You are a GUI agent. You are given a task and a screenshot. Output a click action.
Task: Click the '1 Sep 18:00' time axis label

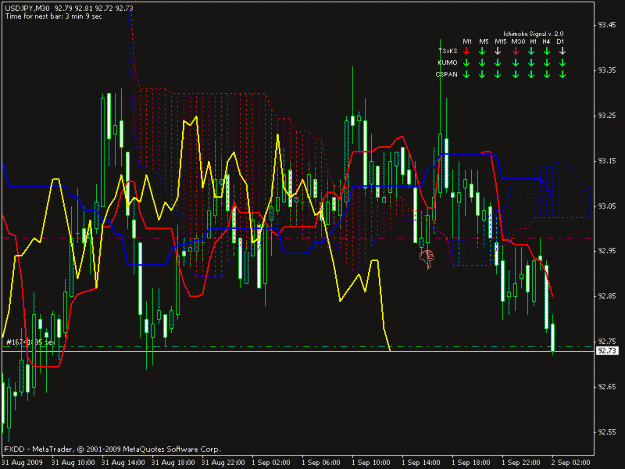point(471,463)
